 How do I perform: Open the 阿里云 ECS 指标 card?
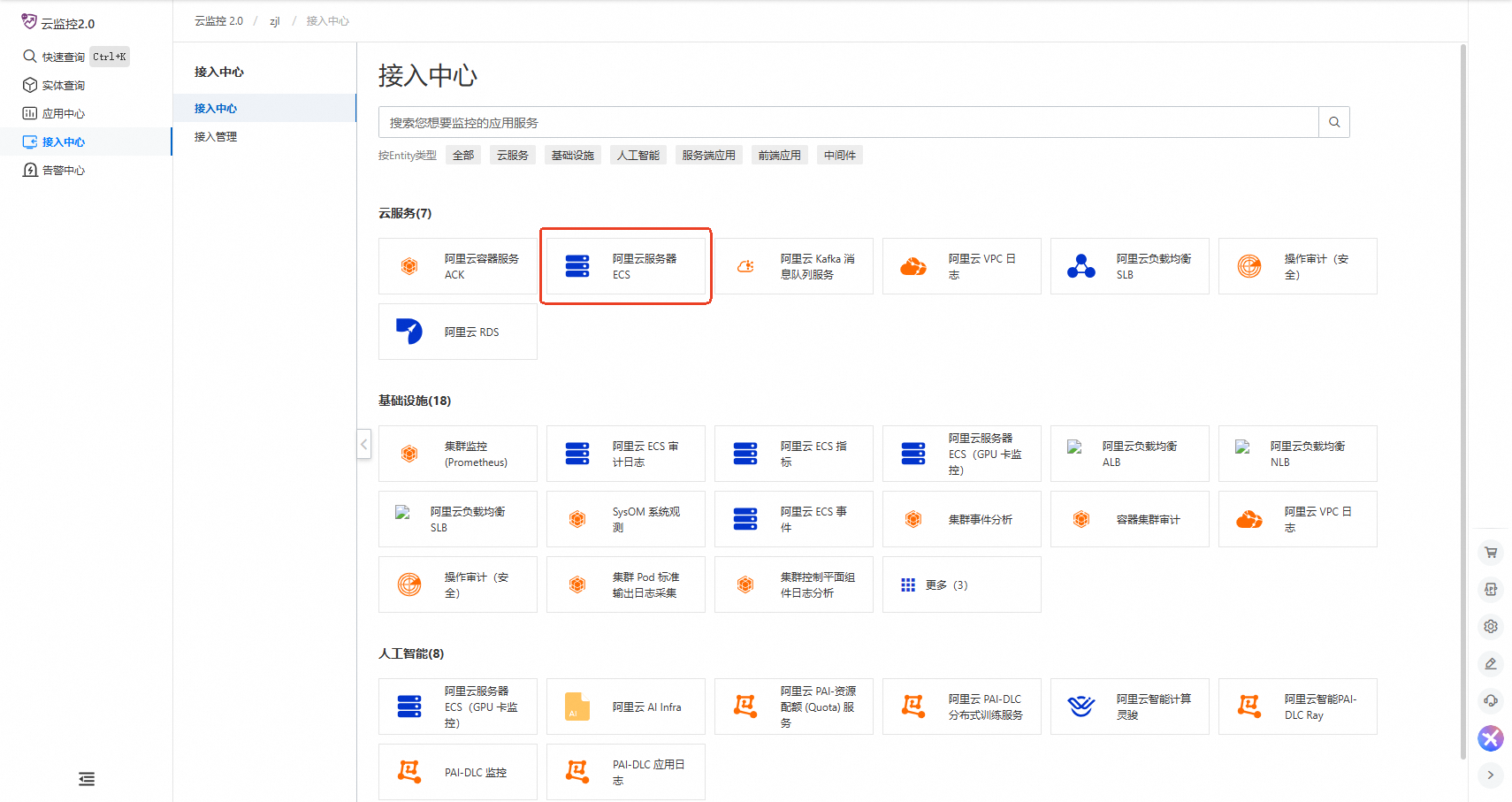click(x=794, y=454)
